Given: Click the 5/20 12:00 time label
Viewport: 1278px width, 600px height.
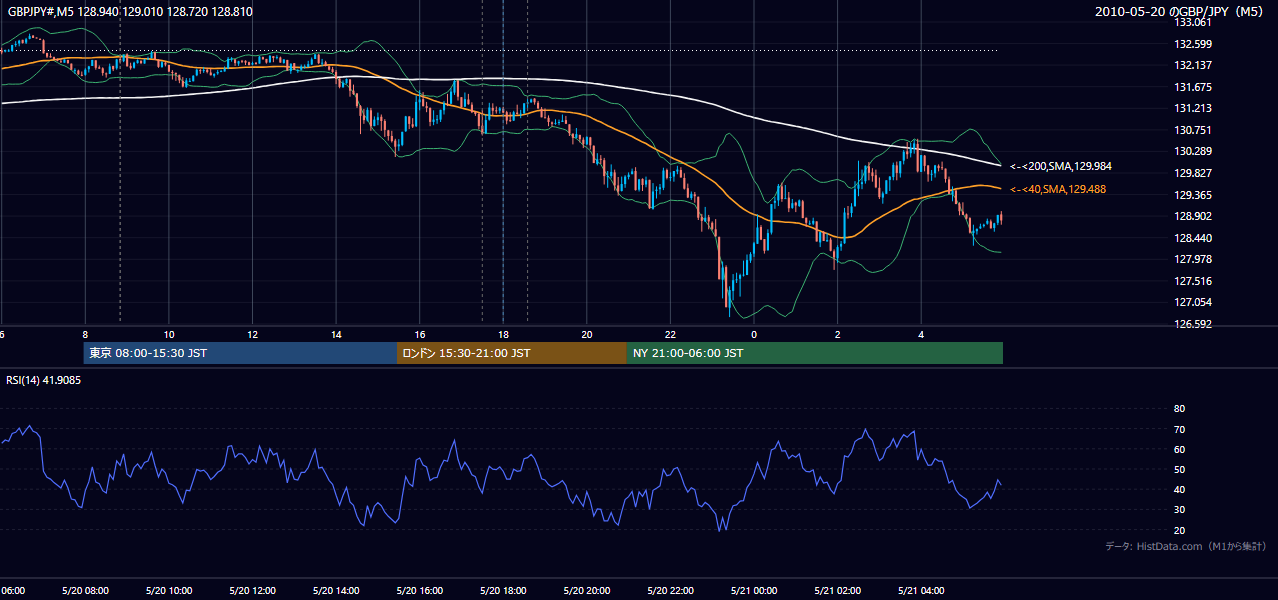Looking at the screenshot, I should [x=252, y=591].
